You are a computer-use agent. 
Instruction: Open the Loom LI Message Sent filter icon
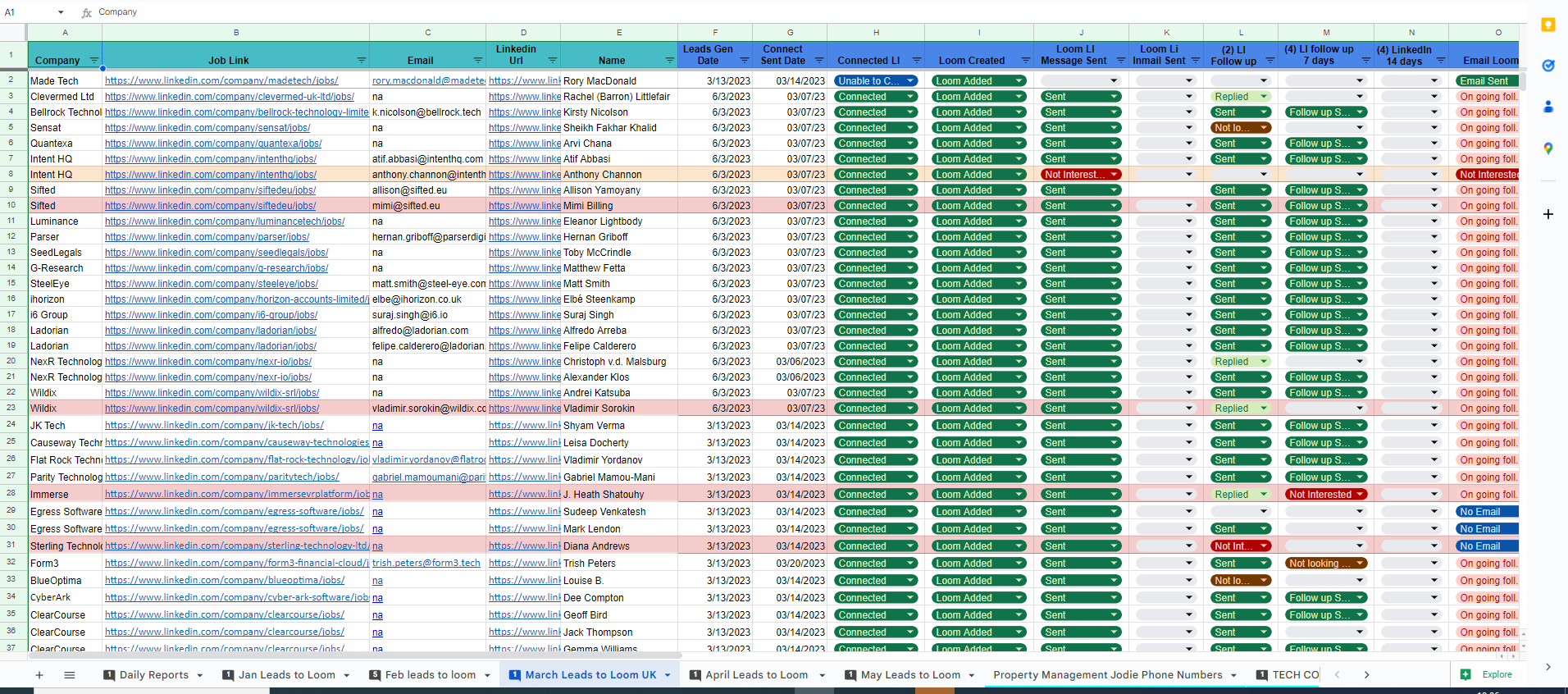(x=1121, y=61)
